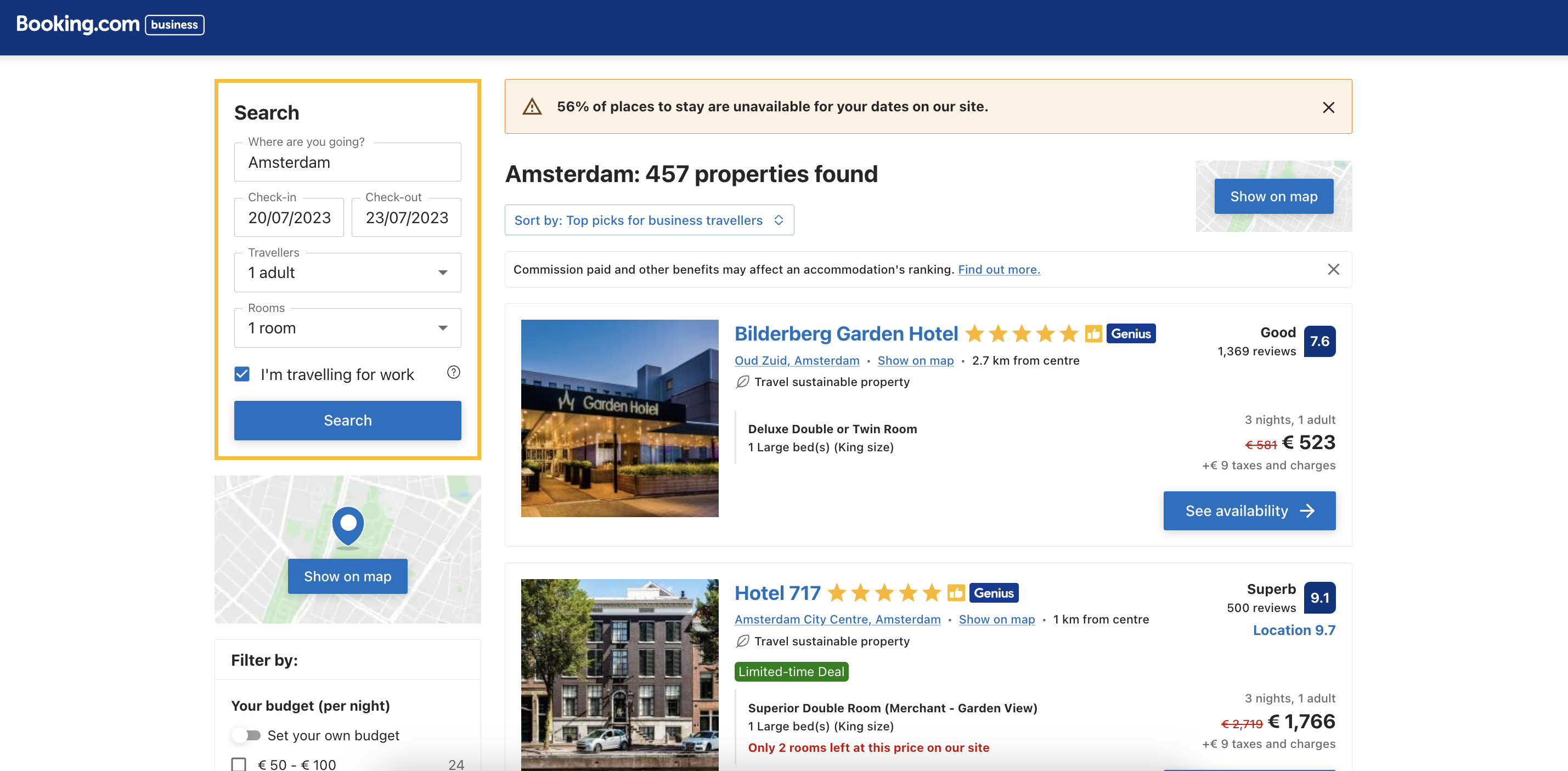The width and height of the screenshot is (1568, 771).
Task: Click the Genius badge on Bilderberg Garden Hotel
Action: click(x=1131, y=333)
